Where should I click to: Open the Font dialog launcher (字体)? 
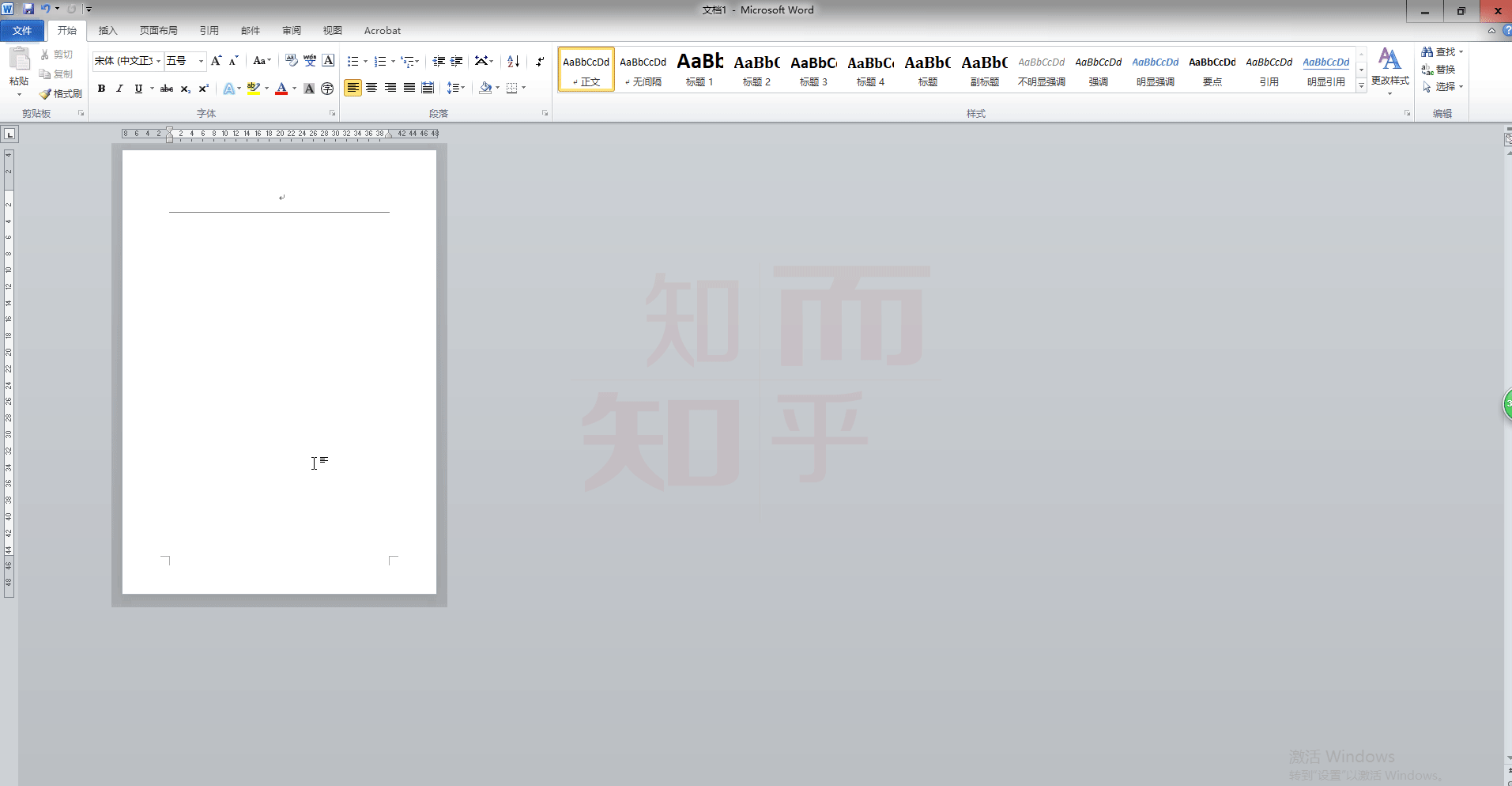click(x=332, y=113)
